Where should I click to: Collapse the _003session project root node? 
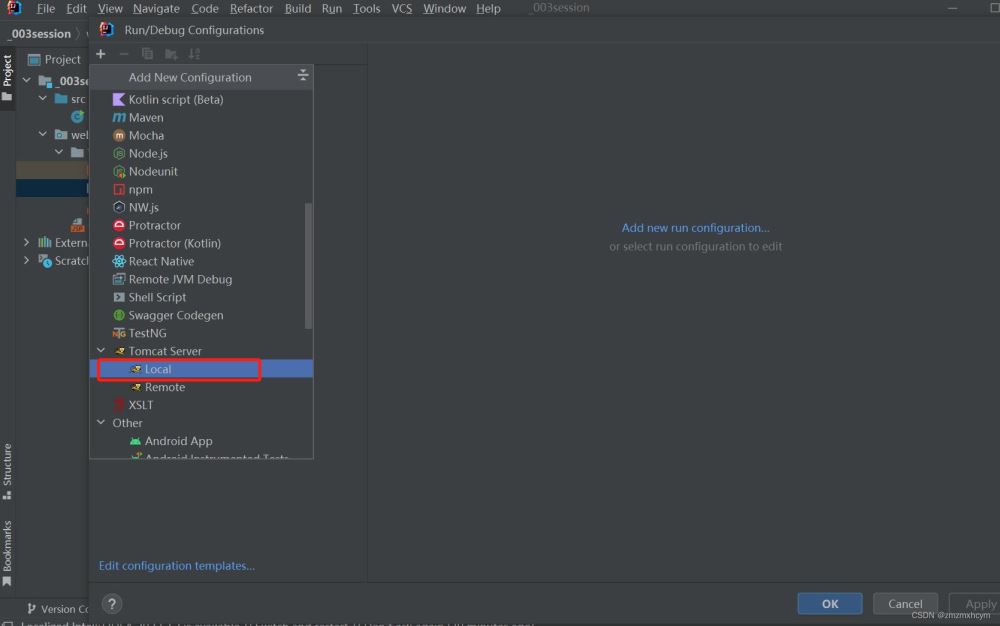[x=27, y=80]
